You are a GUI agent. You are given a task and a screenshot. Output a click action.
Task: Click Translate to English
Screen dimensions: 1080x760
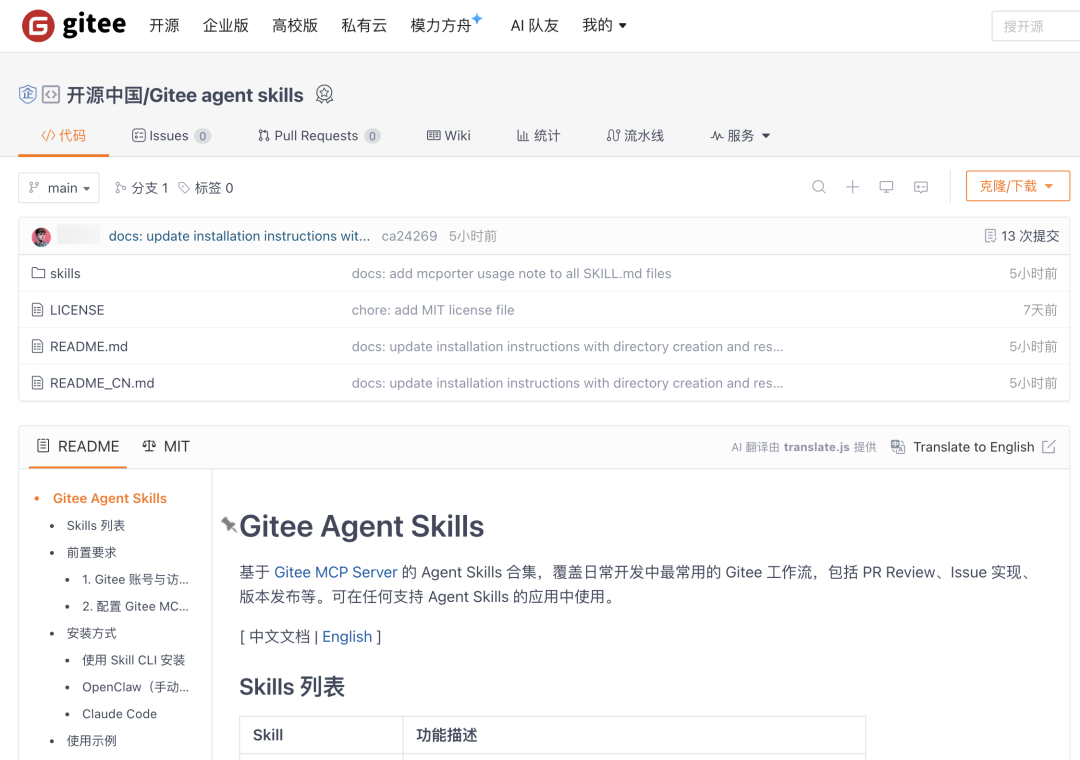[973, 446]
